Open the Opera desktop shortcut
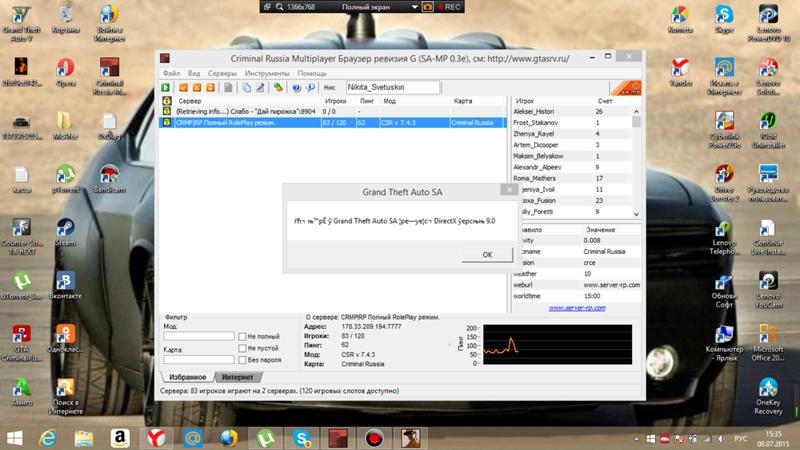The width and height of the screenshot is (800, 450). (x=65, y=72)
